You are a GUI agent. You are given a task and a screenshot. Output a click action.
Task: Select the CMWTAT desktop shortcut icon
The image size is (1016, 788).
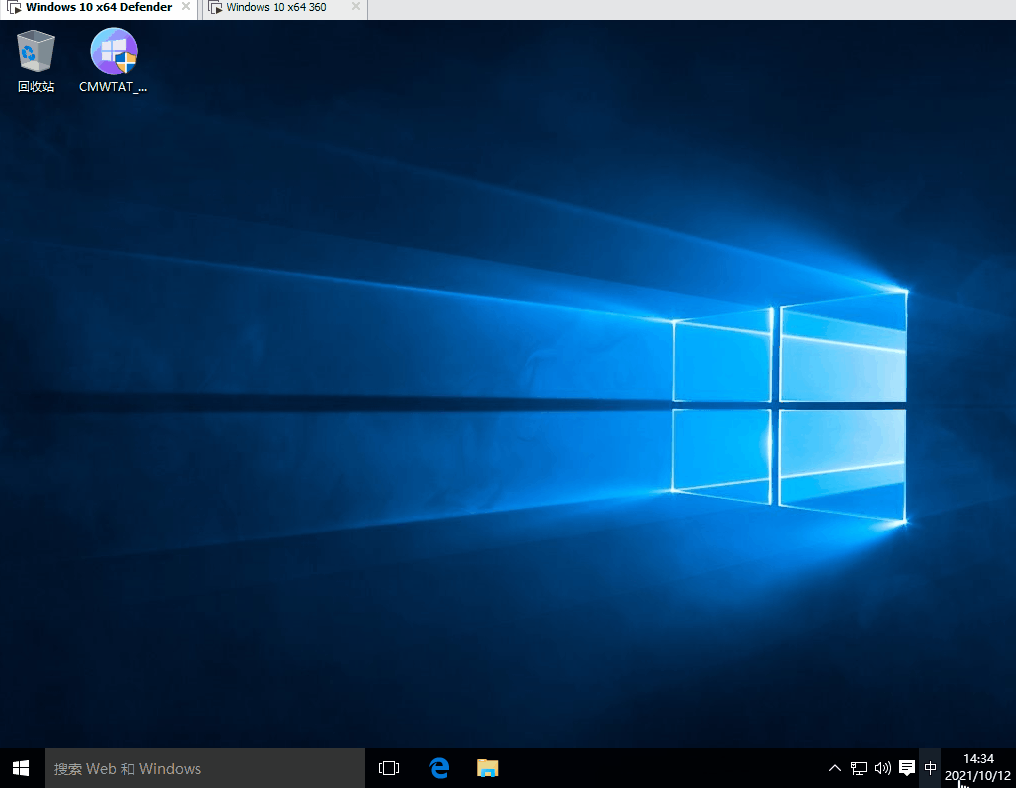(x=113, y=61)
